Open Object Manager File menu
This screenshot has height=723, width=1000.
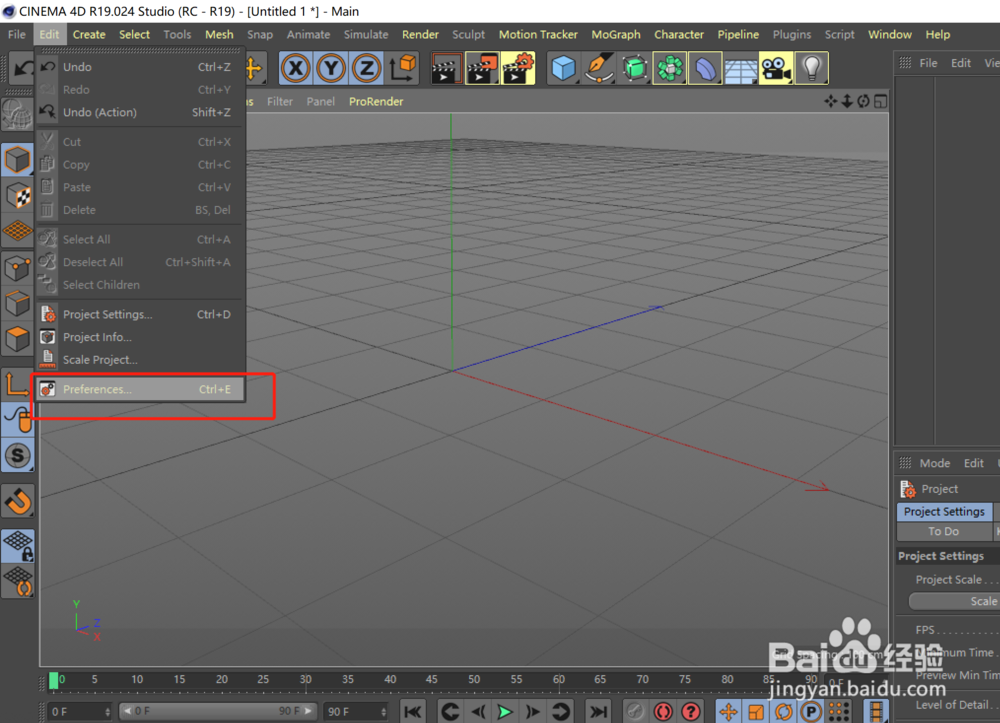click(x=928, y=62)
